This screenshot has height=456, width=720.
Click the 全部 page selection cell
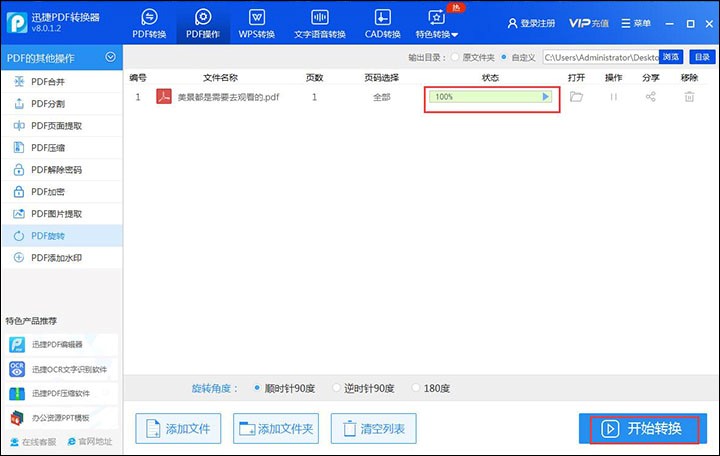[382, 97]
